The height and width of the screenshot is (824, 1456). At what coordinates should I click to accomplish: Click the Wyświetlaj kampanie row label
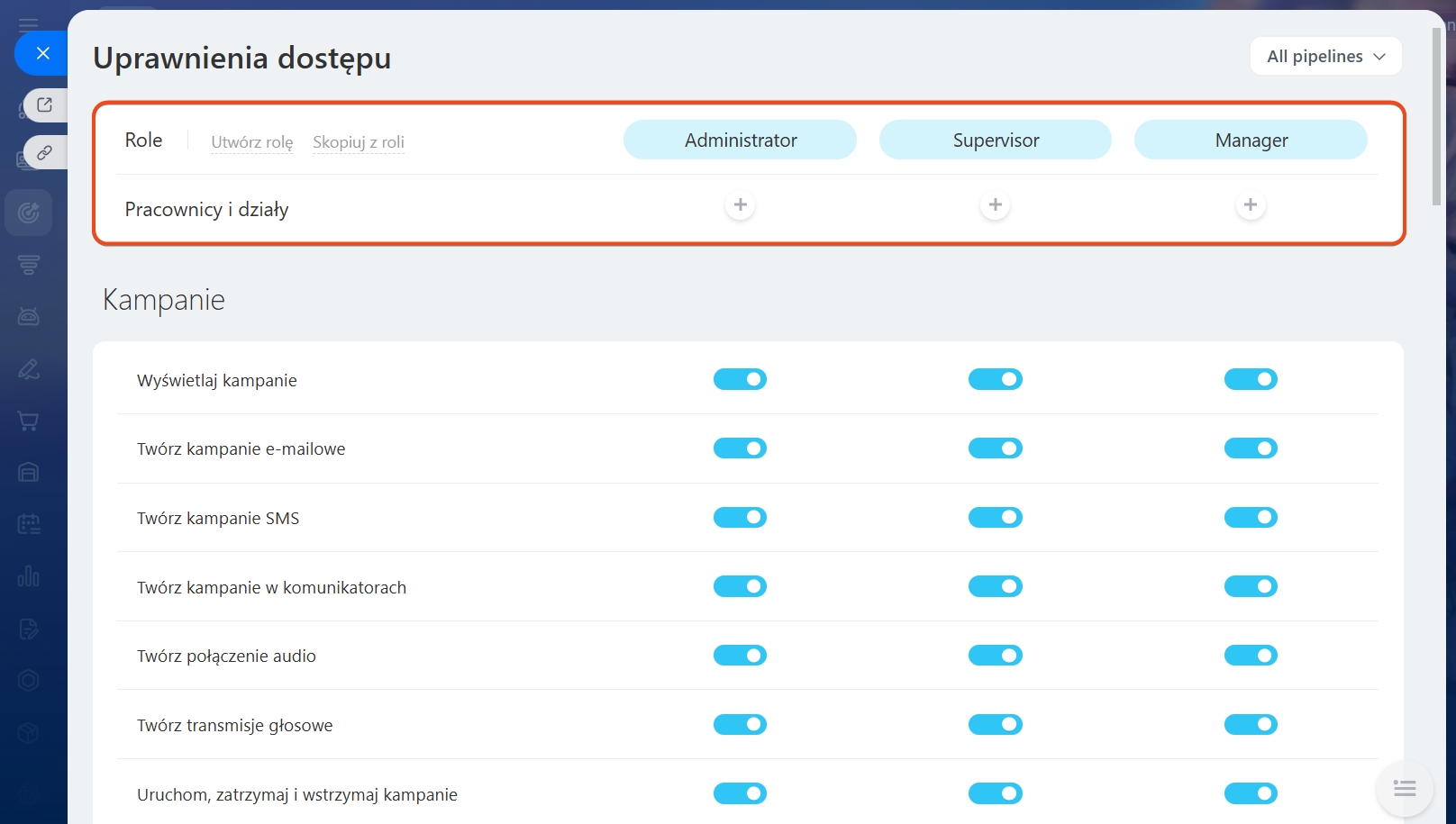[x=217, y=380]
